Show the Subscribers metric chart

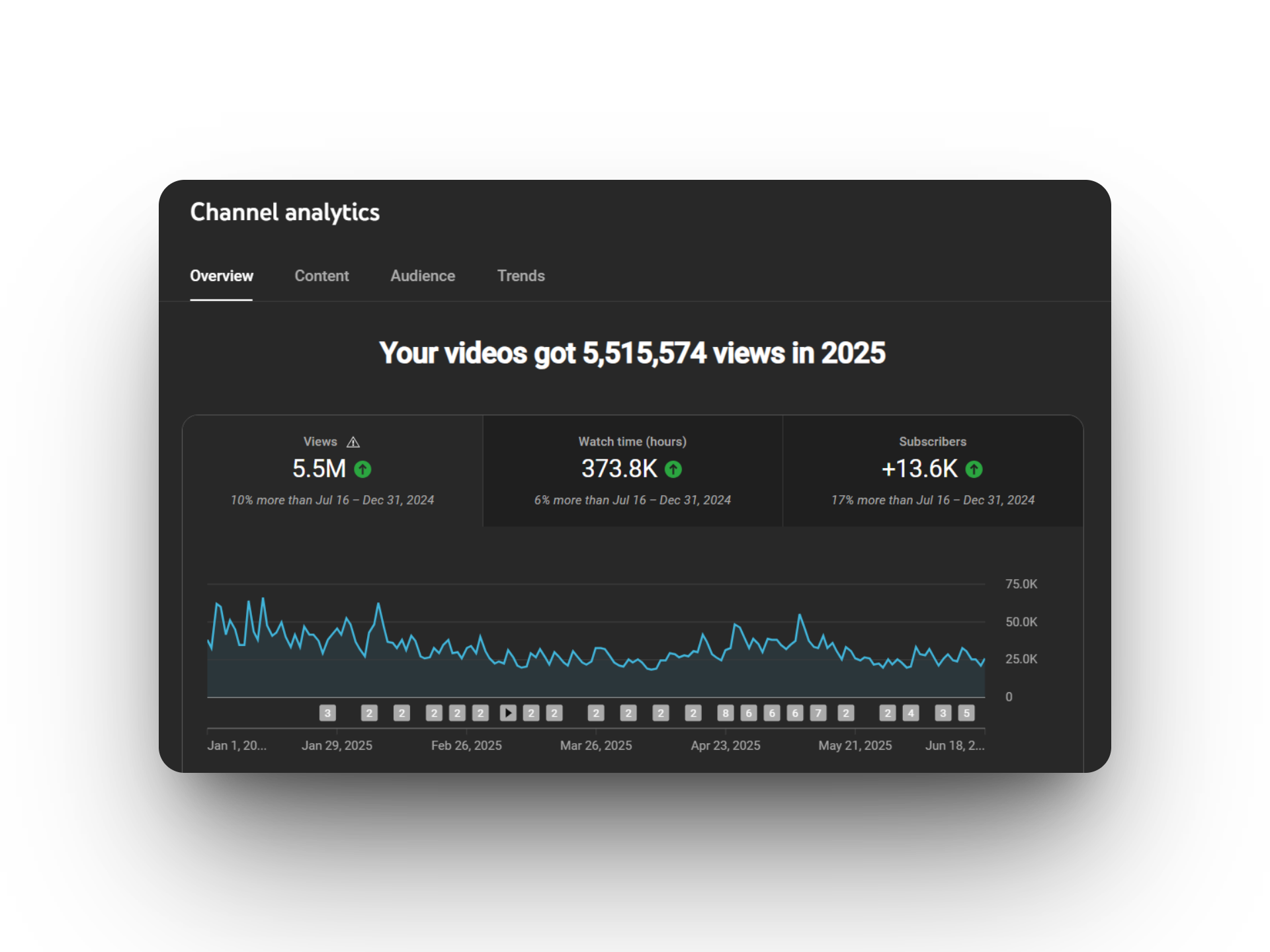(x=933, y=471)
